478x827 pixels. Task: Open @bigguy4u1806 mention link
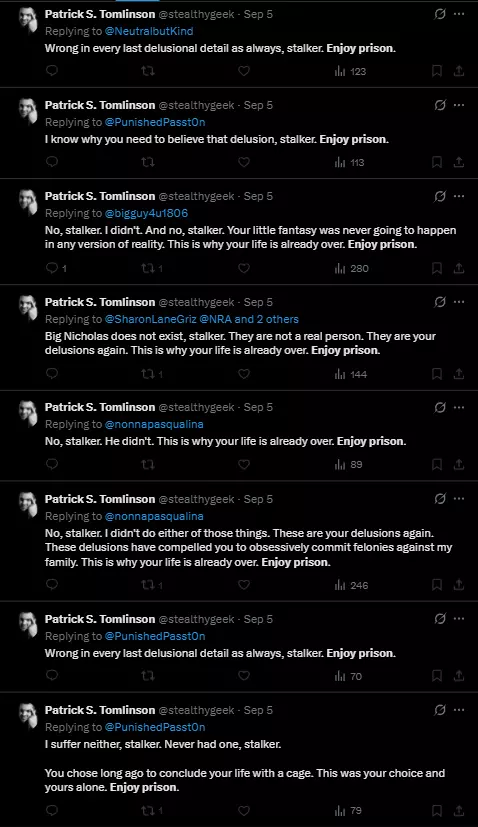(x=146, y=213)
